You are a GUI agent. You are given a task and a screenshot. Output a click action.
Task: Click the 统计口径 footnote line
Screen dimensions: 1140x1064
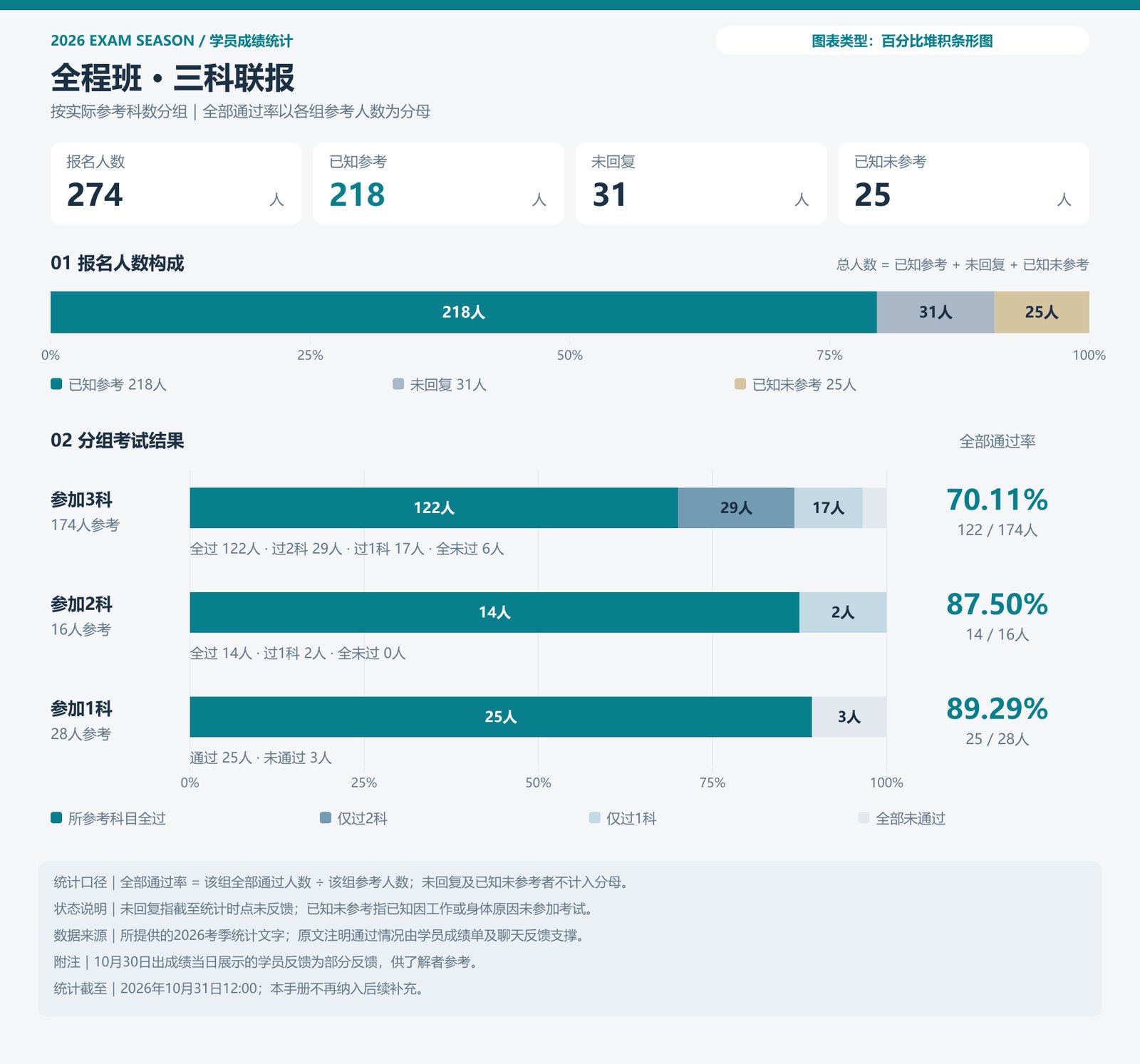[343, 882]
